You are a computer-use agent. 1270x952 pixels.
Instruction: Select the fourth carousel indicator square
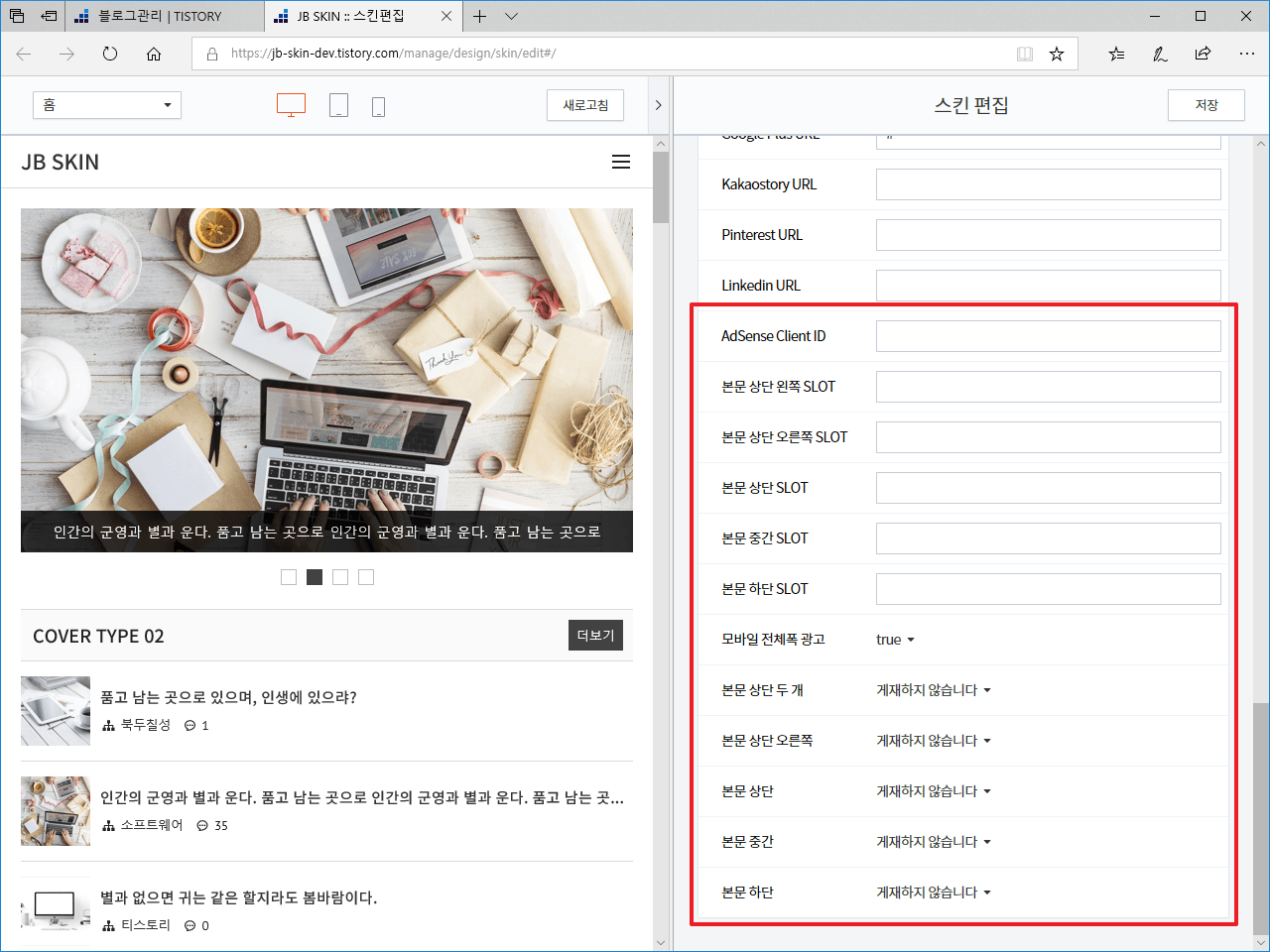point(366,577)
